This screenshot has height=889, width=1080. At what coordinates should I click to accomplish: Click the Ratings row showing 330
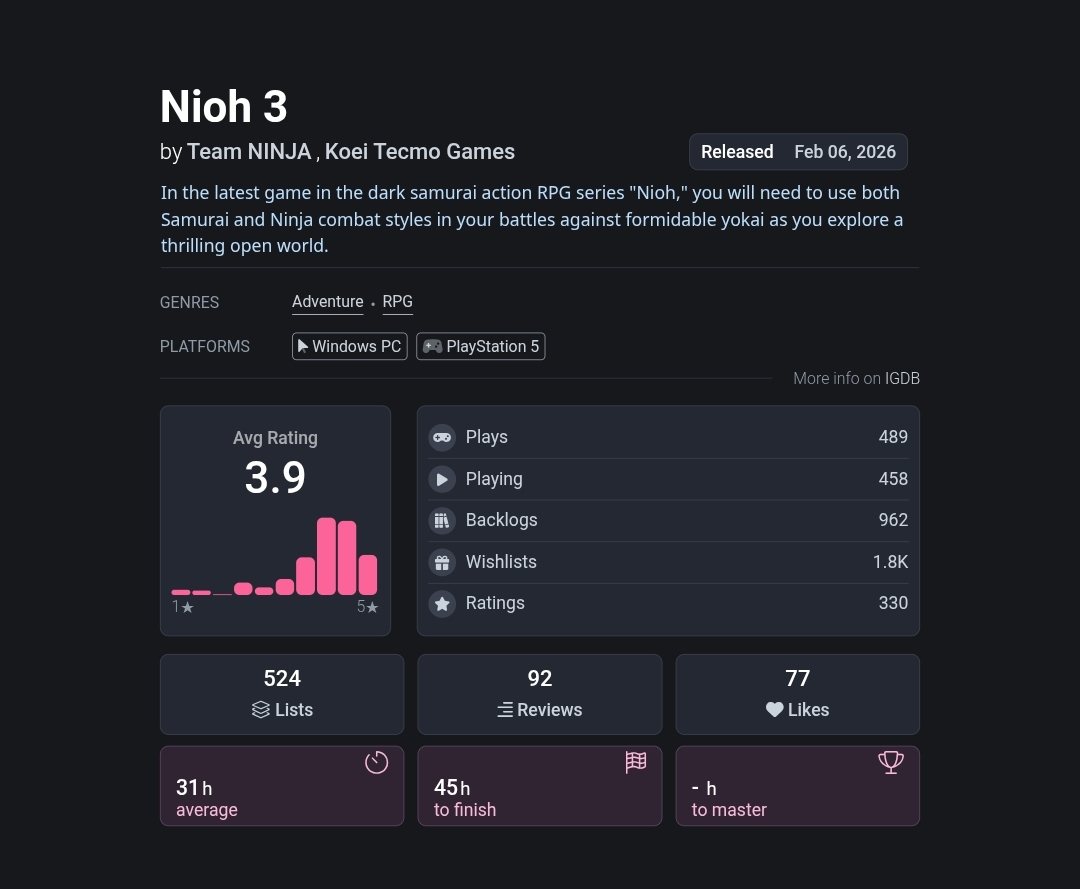point(668,604)
